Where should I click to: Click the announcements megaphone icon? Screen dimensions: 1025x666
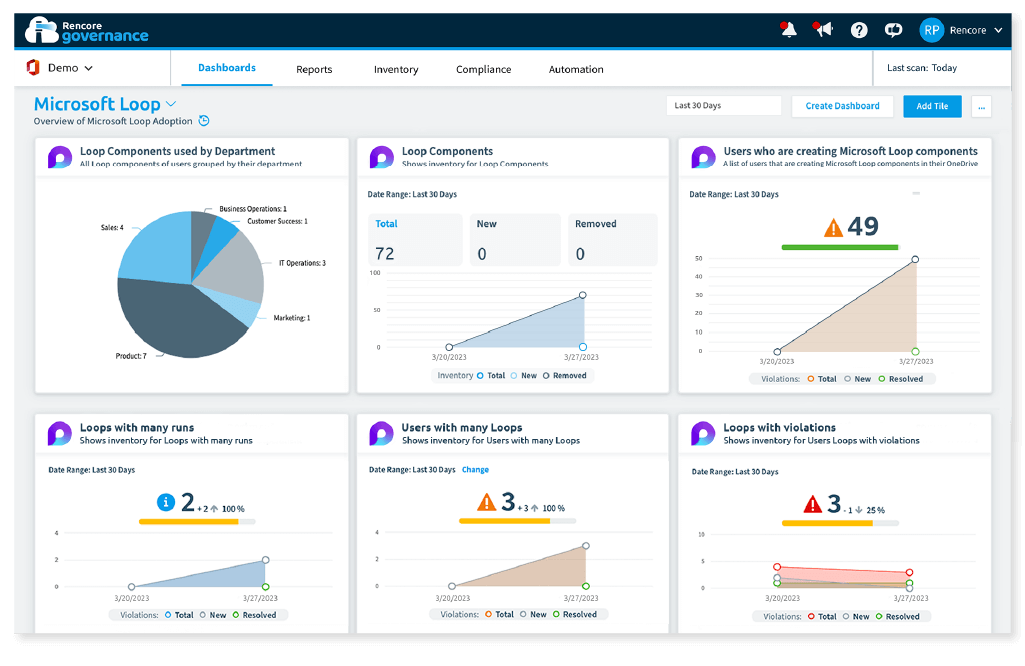(823, 29)
